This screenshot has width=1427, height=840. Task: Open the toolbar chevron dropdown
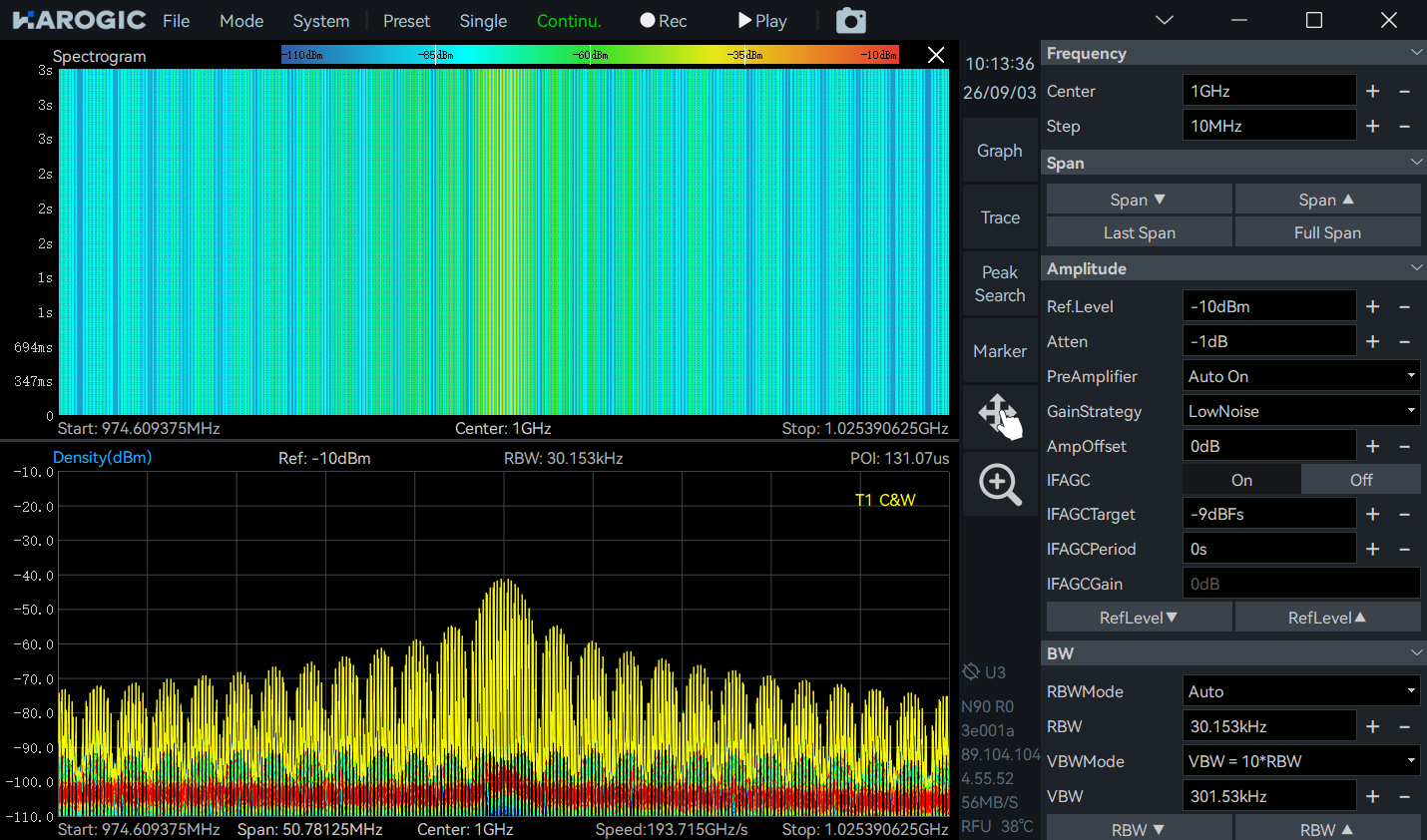1165,20
